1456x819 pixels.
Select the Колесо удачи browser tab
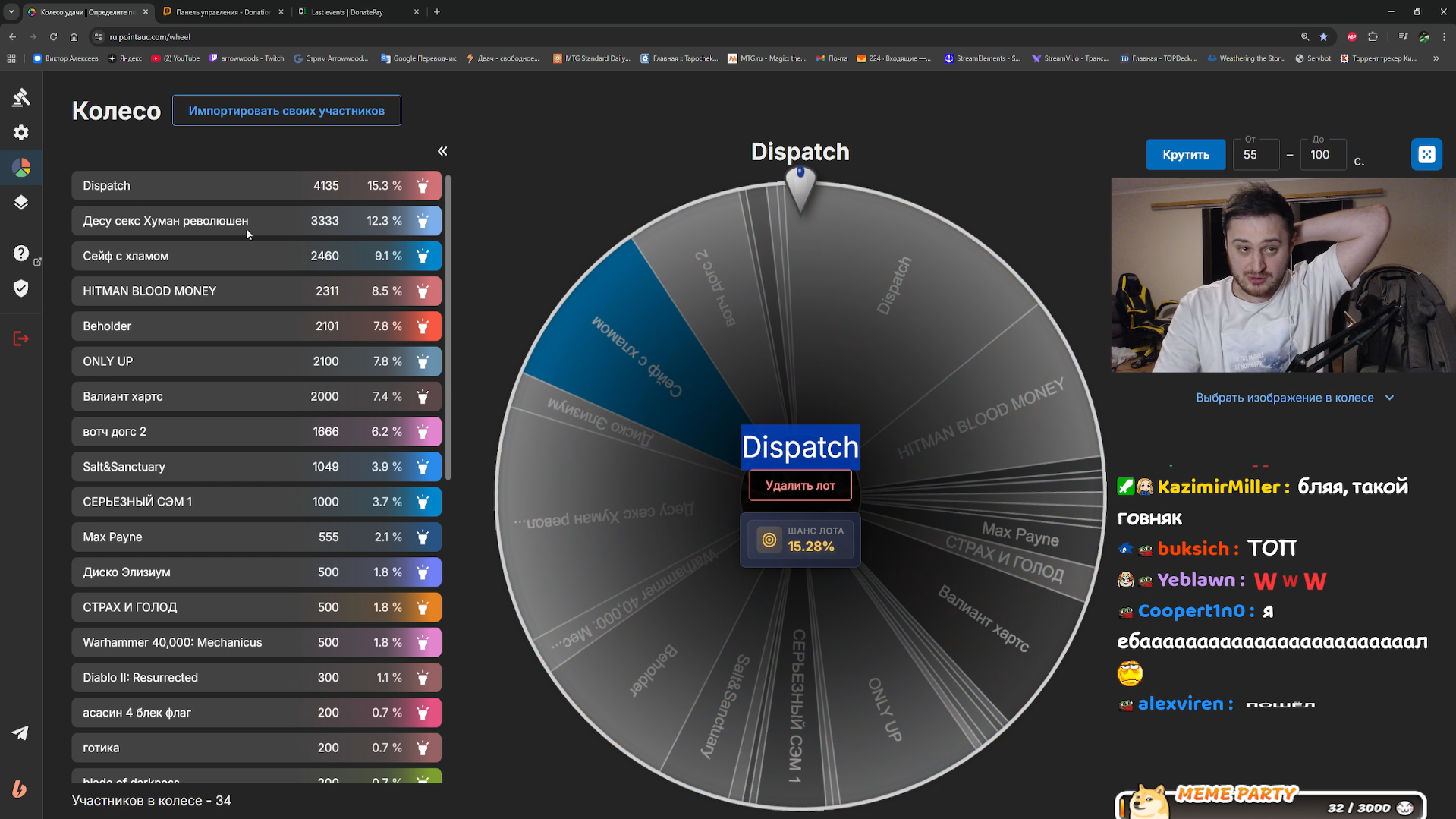(88, 12)
